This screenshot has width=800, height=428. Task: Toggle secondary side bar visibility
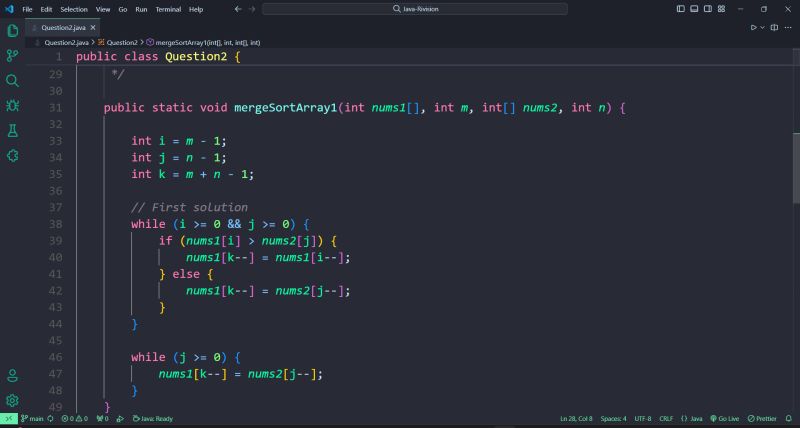tap(708, 9)
